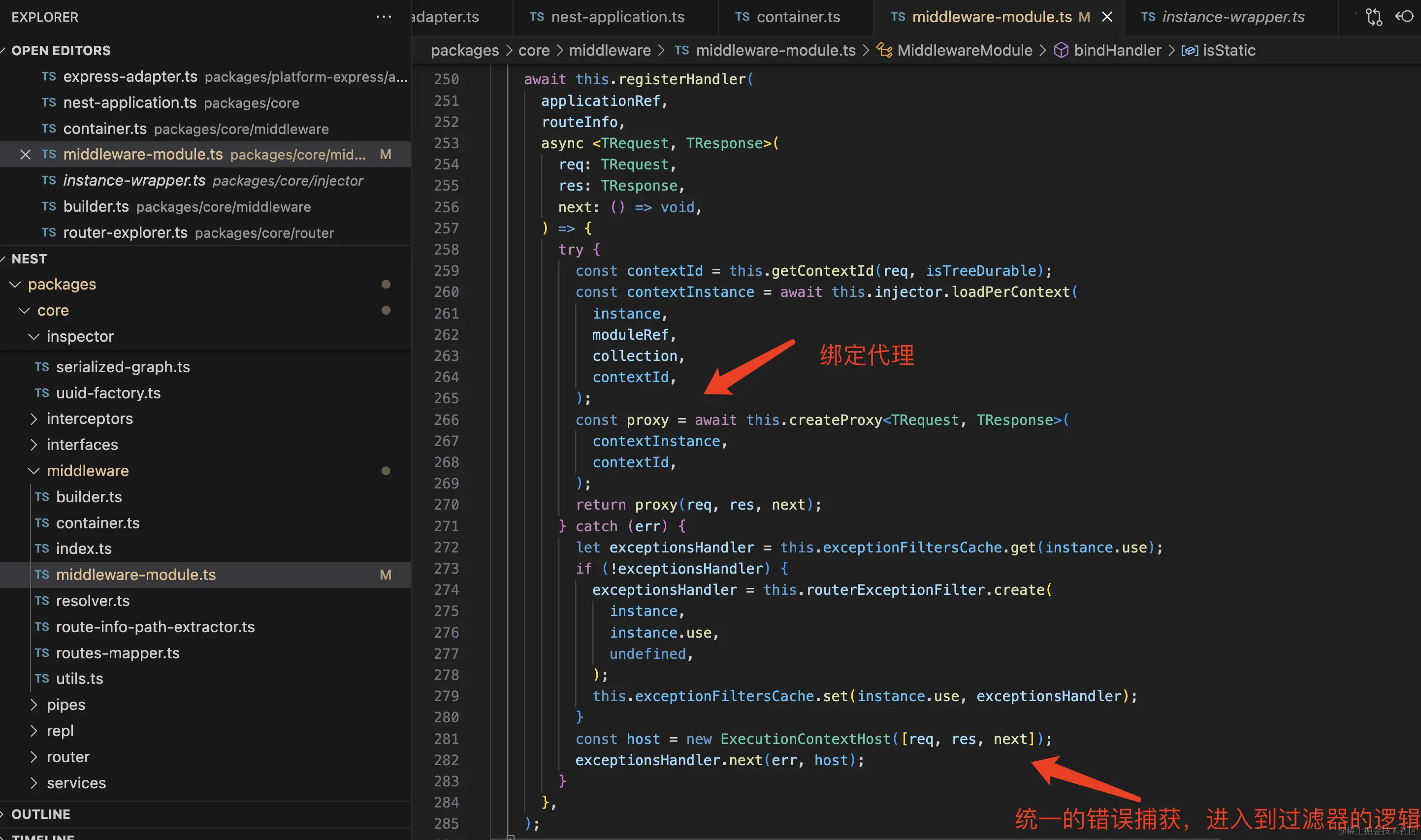Select middleware-module.ts in file tree
This screenshot has width=1421, height=840.
click(205, 575)
